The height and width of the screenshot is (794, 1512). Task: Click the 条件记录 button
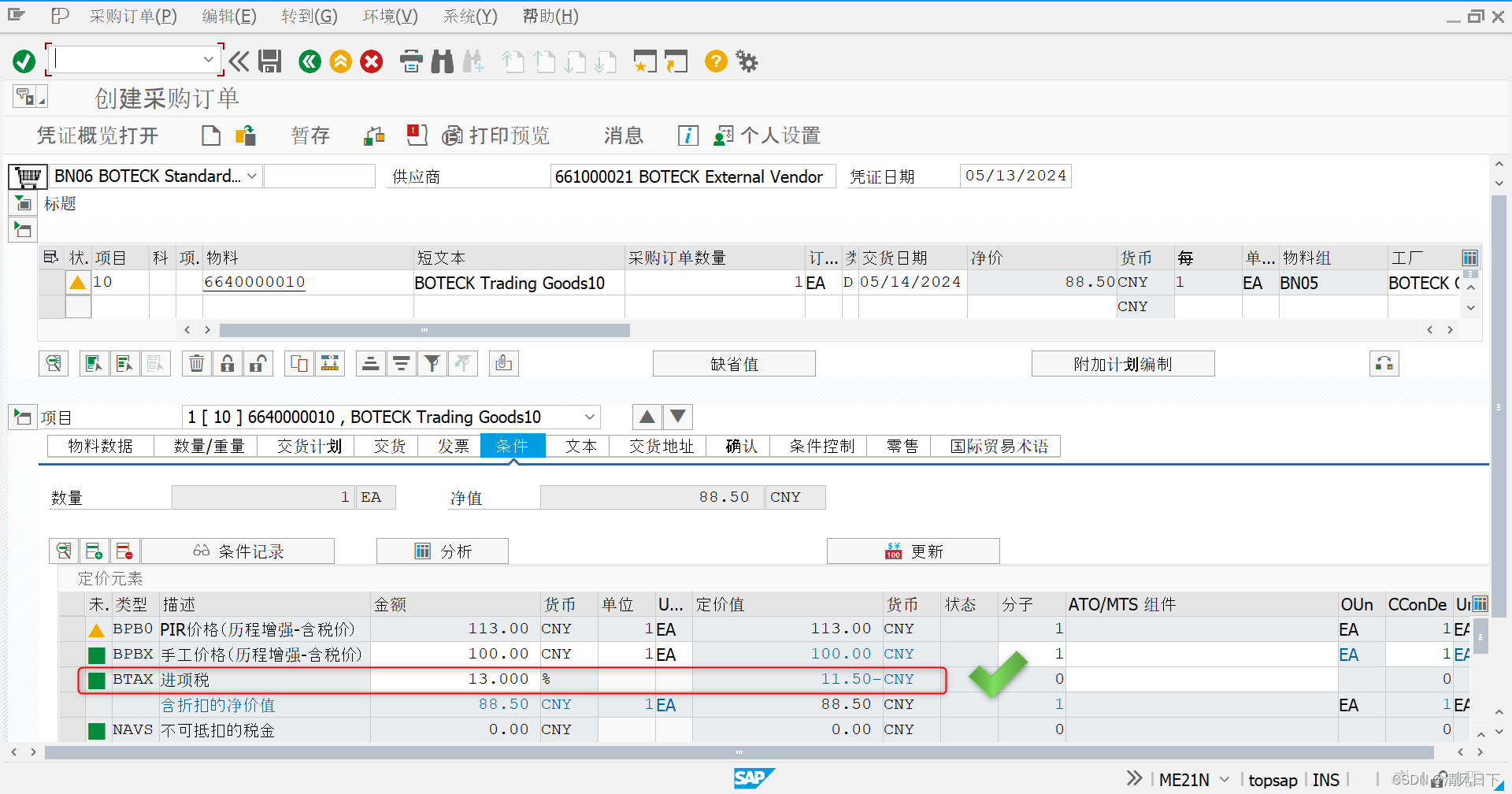point(238,551)
